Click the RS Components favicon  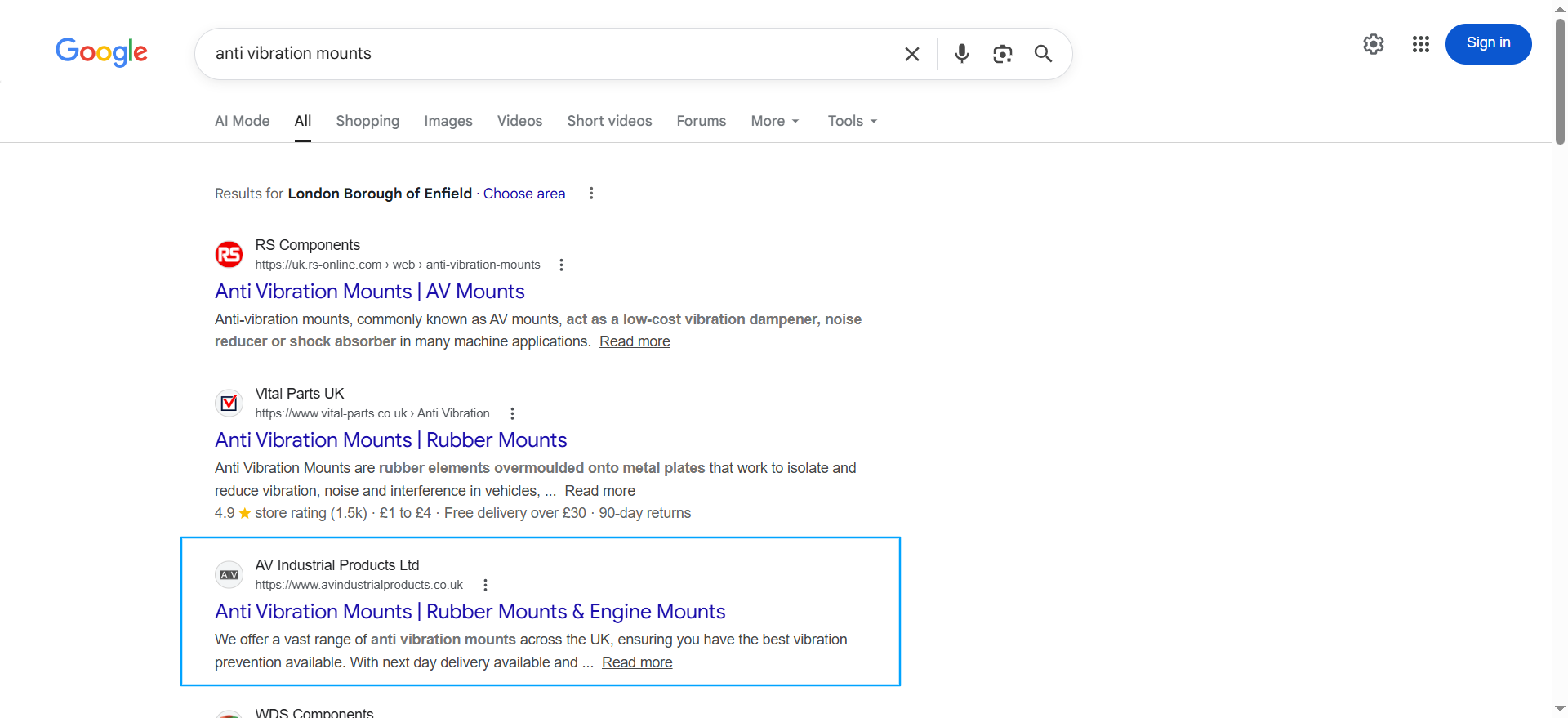(x=229, y=255)
